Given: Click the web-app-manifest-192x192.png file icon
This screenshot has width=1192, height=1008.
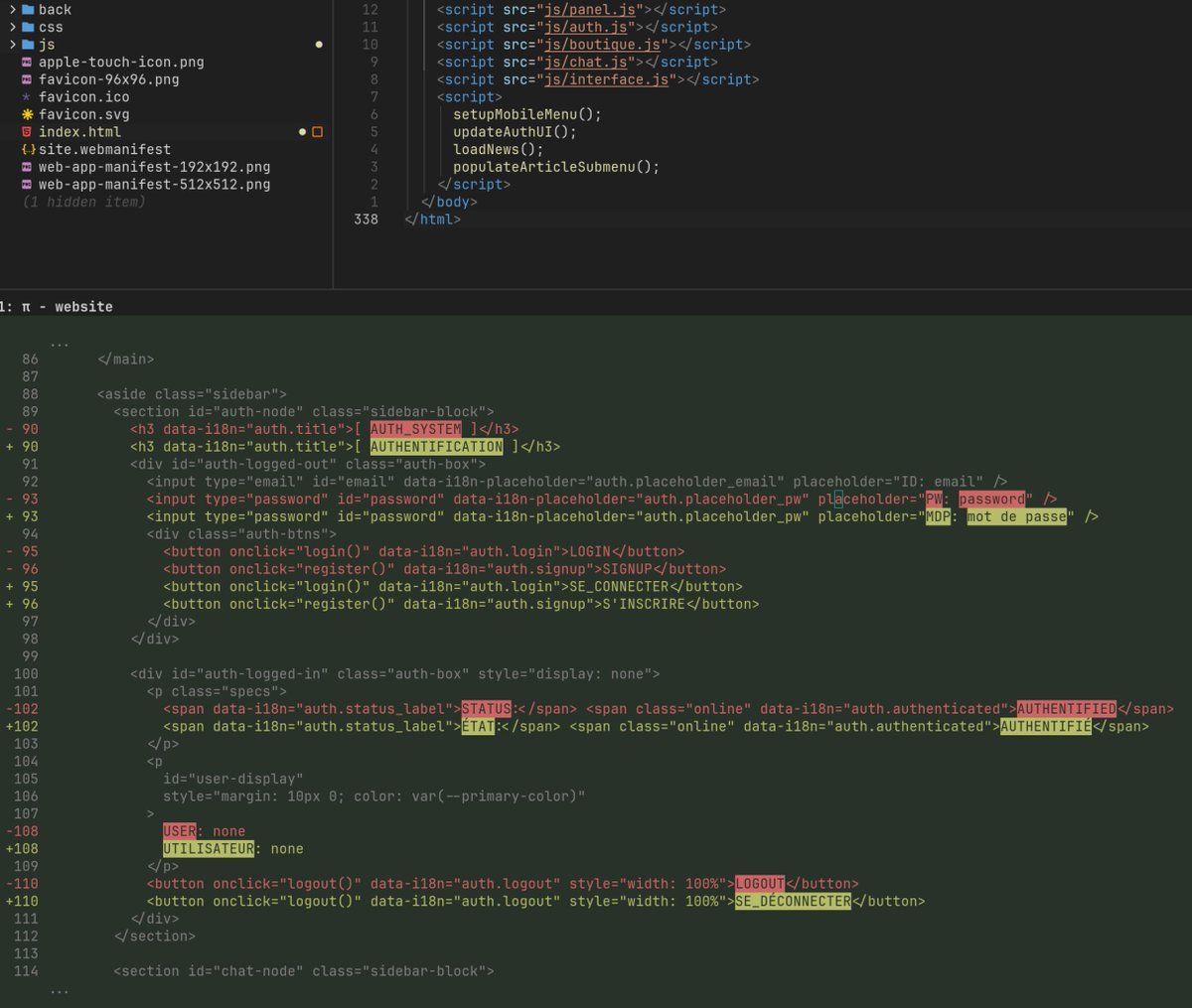Looking at the screenshot, I should coord(27,167).
